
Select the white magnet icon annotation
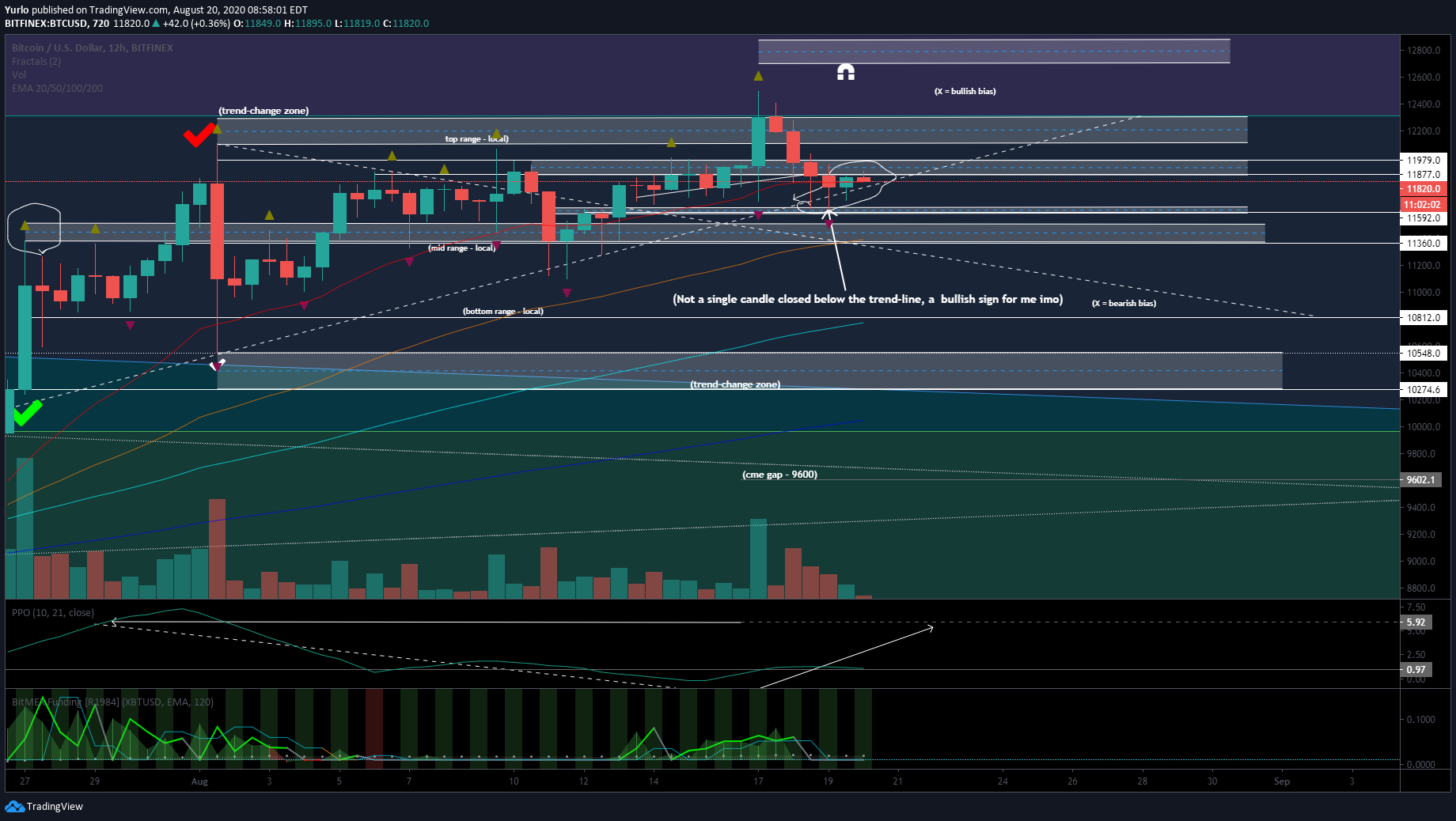846,73
